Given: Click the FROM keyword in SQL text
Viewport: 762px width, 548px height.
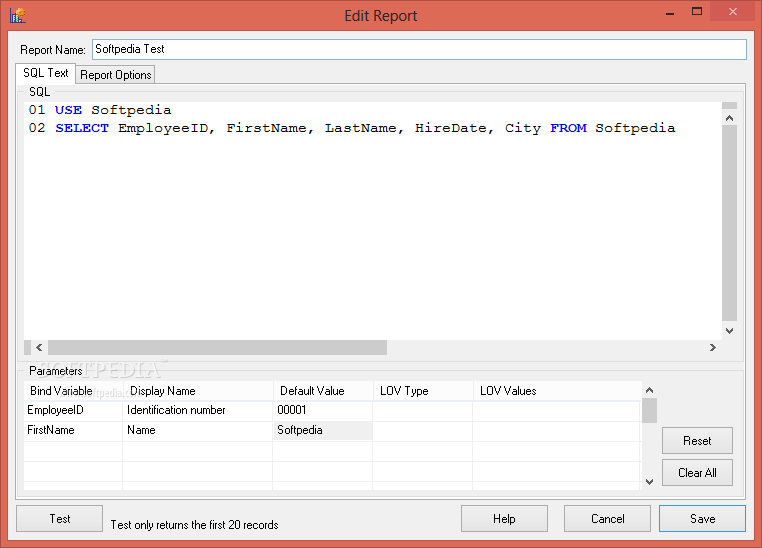Looking at the screenshot, I should point(568,128).
